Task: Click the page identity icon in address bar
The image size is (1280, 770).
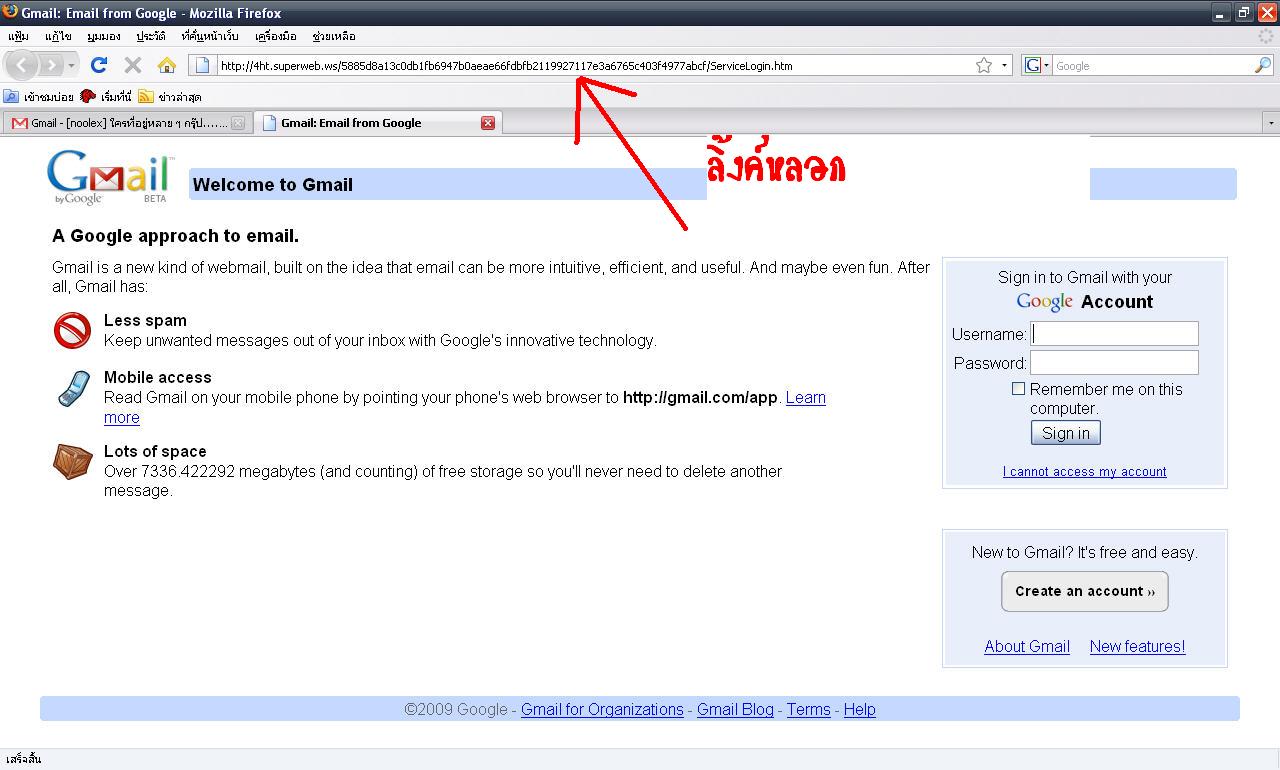Action: (202, 65)
